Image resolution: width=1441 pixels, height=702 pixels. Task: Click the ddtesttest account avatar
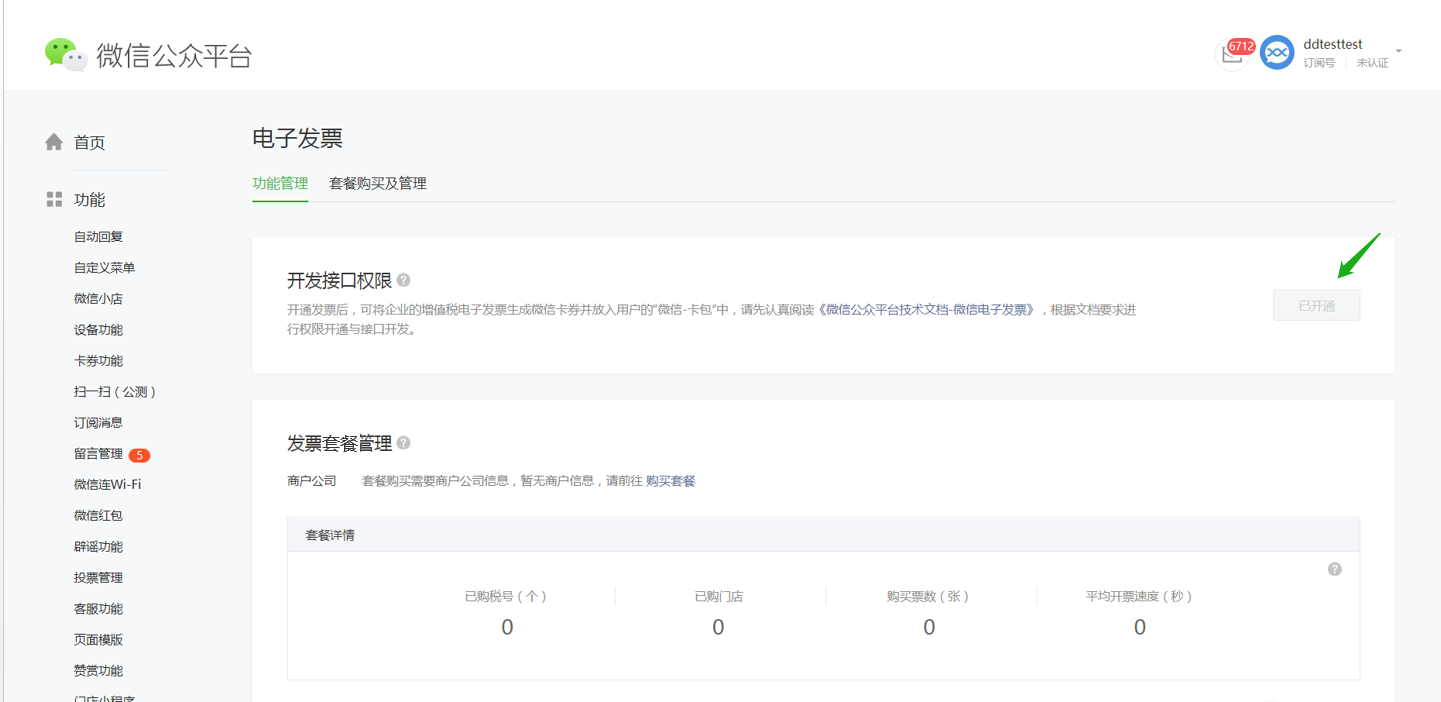point(1277,53)
